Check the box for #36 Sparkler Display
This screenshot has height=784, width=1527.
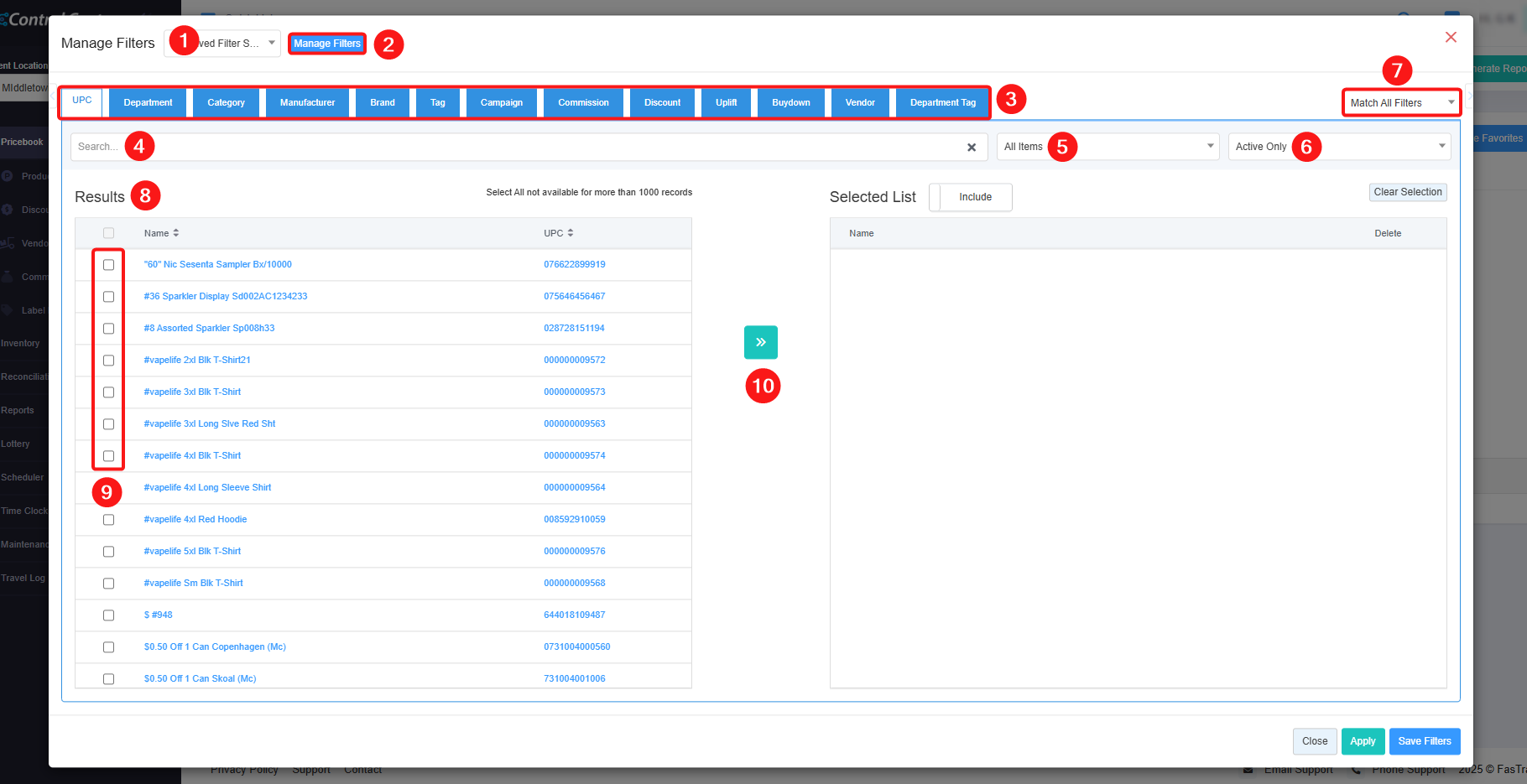(108, 297)
